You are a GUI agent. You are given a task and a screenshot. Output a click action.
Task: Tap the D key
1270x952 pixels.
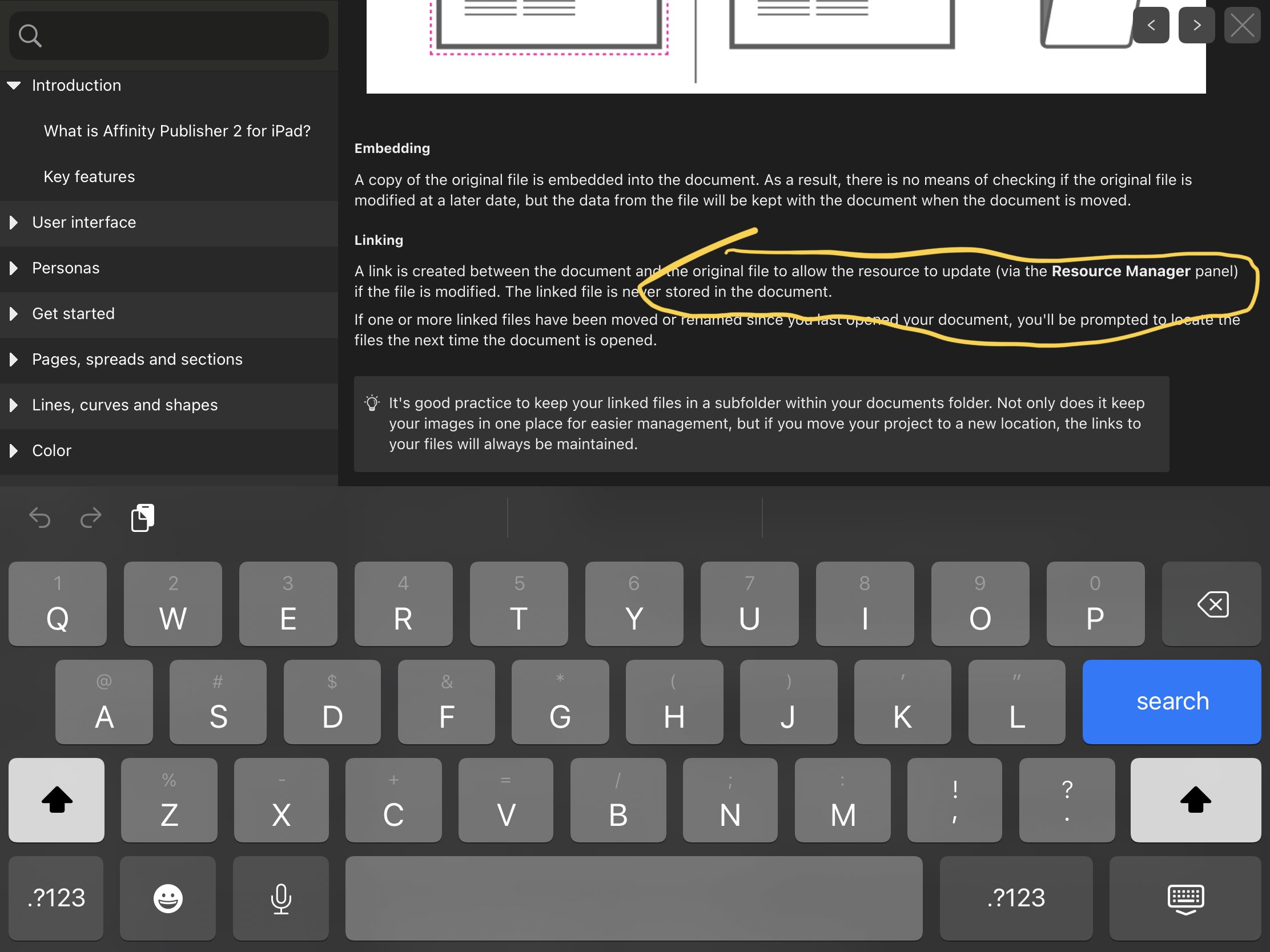tap(332, 702)
